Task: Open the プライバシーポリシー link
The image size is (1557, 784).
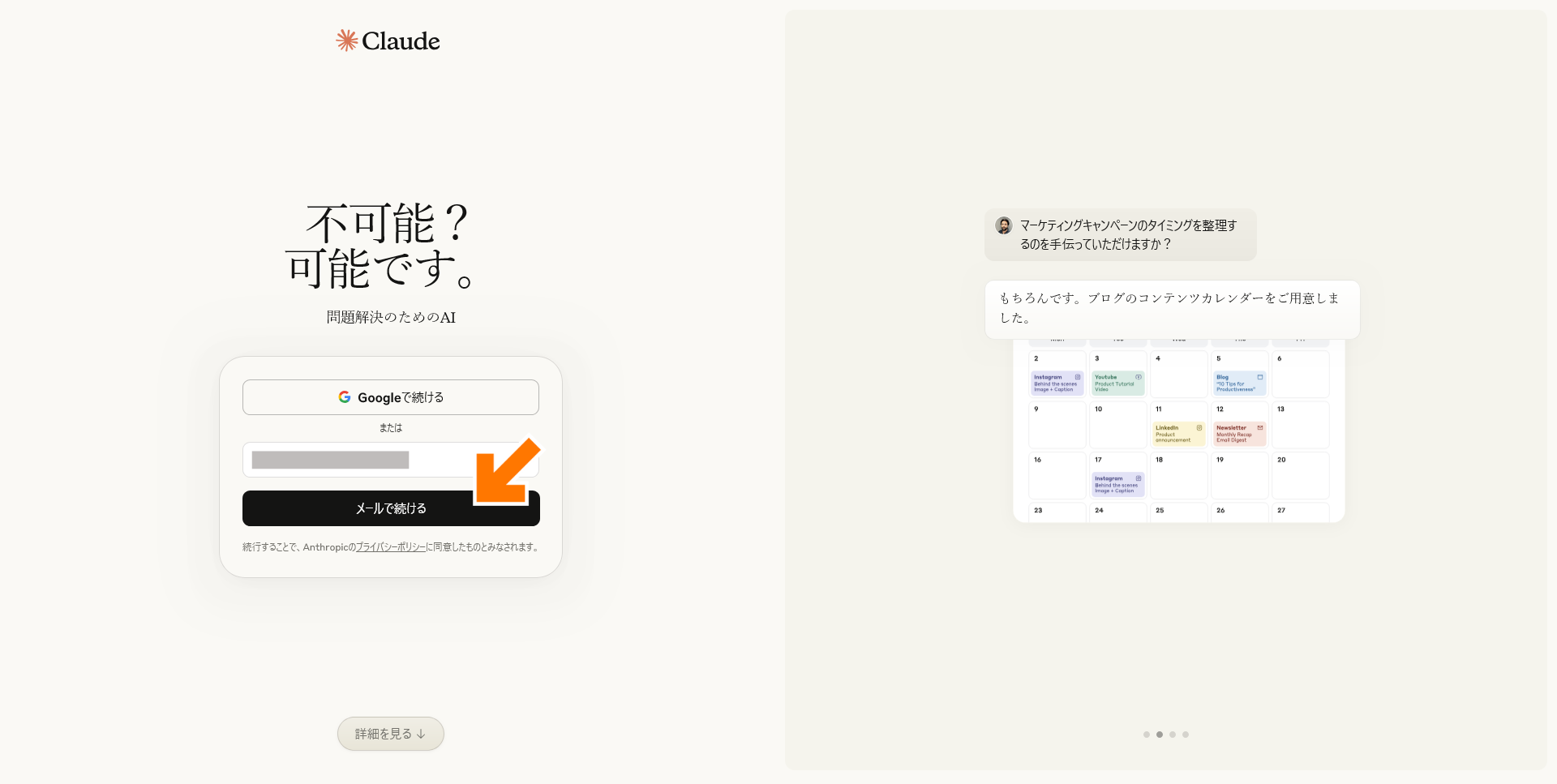Action: point(391,547)
